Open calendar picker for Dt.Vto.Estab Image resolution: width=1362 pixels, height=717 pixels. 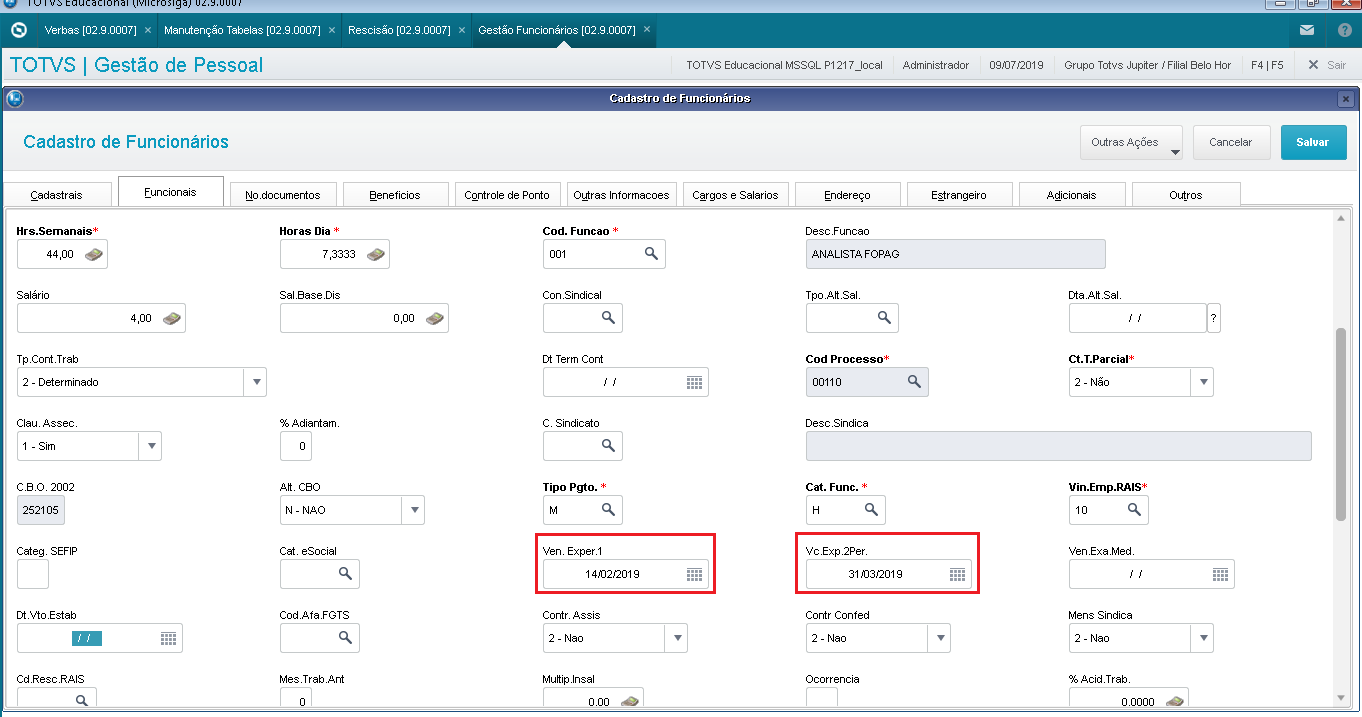(x=169, y=638)
